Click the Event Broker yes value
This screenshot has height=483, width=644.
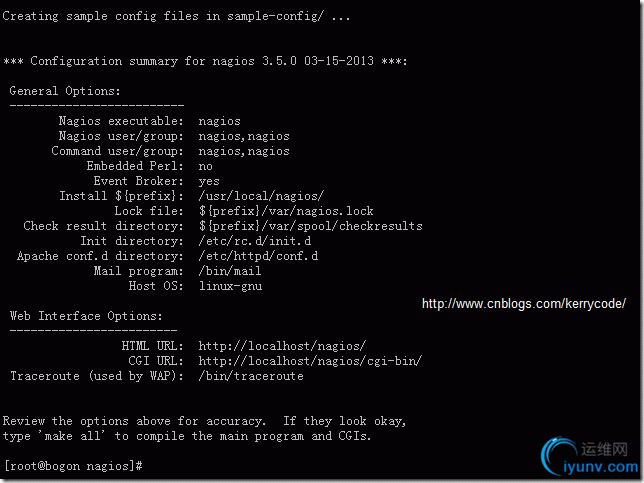[x=209, y=181]
